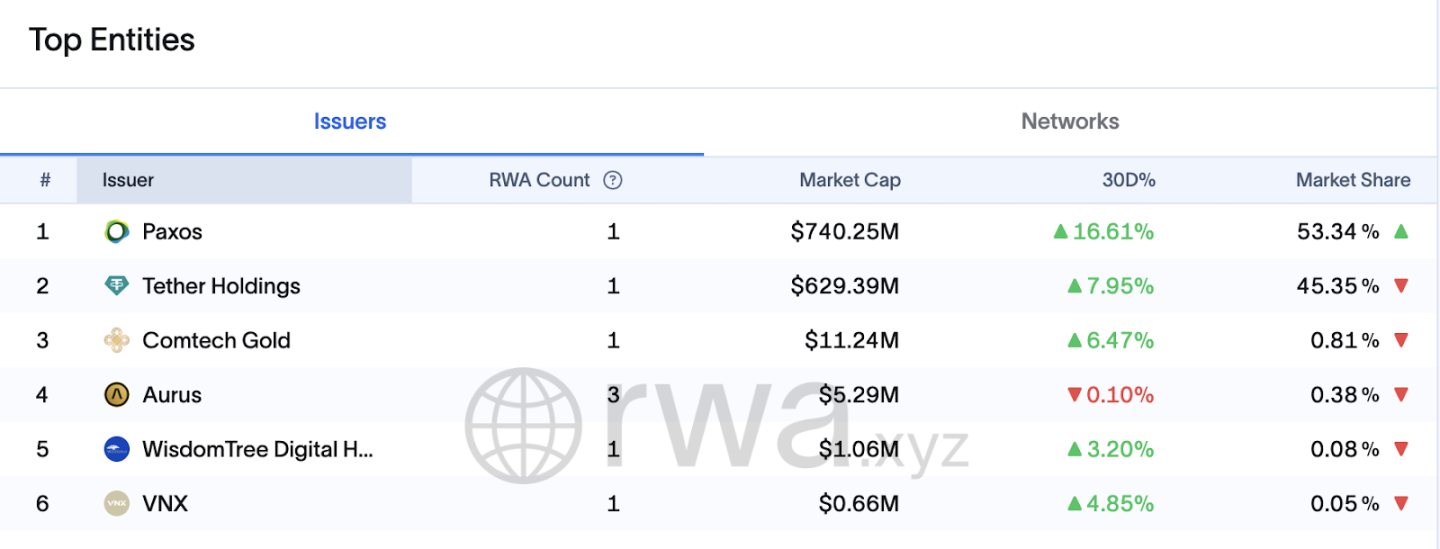Click the $1.06M market cap value
Viewport: 1440px width, 549px height.
coord(859,449)
